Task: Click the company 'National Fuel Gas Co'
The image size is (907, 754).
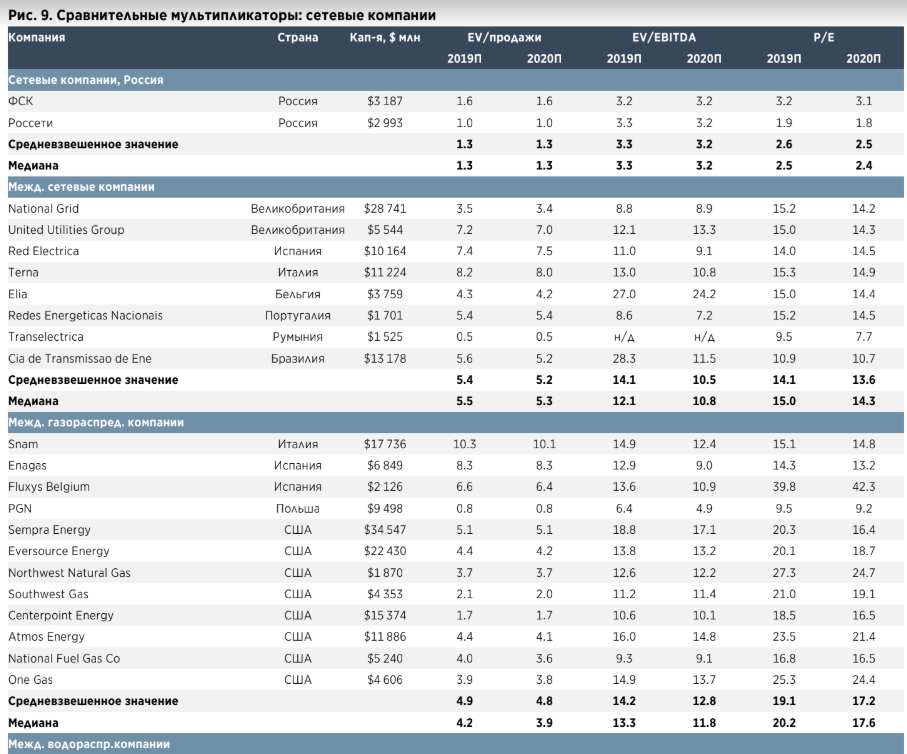Action: 64,659
